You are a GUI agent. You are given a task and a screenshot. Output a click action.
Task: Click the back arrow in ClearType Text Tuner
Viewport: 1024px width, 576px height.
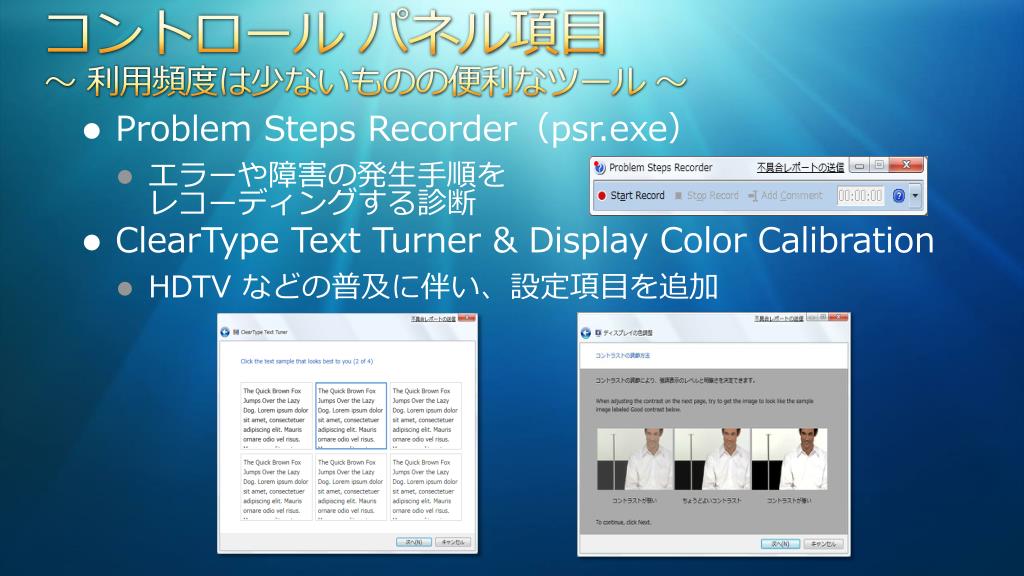225,332
